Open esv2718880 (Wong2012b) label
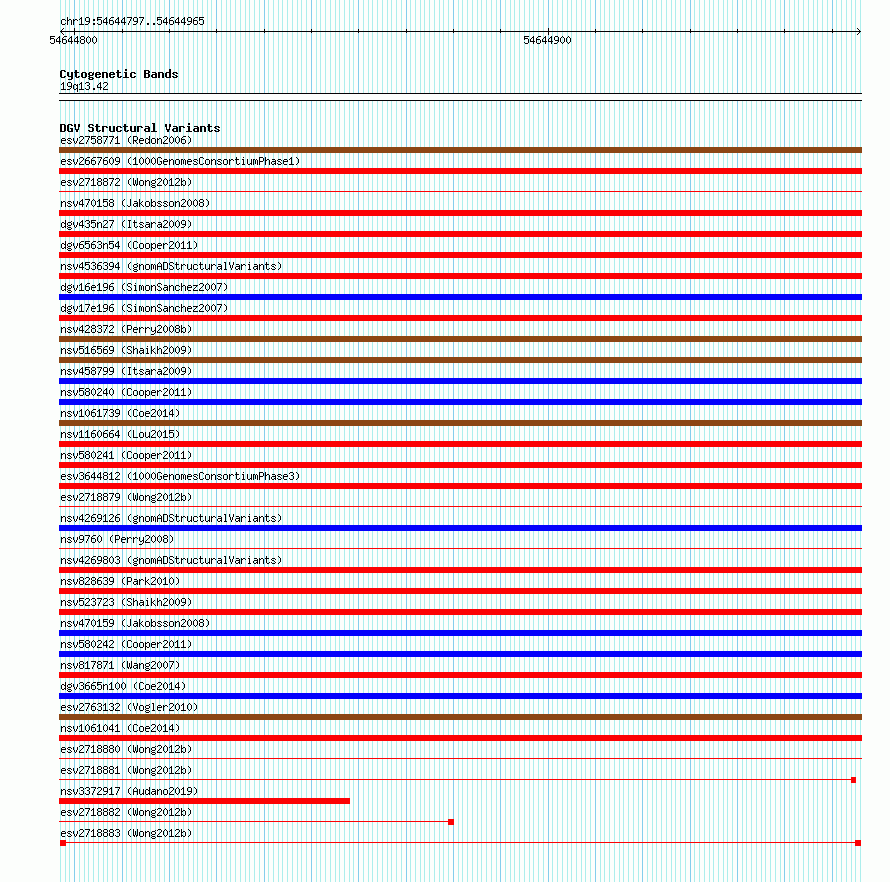The height and width of the screenshot is (882, 890). click(x=126, y=749)
